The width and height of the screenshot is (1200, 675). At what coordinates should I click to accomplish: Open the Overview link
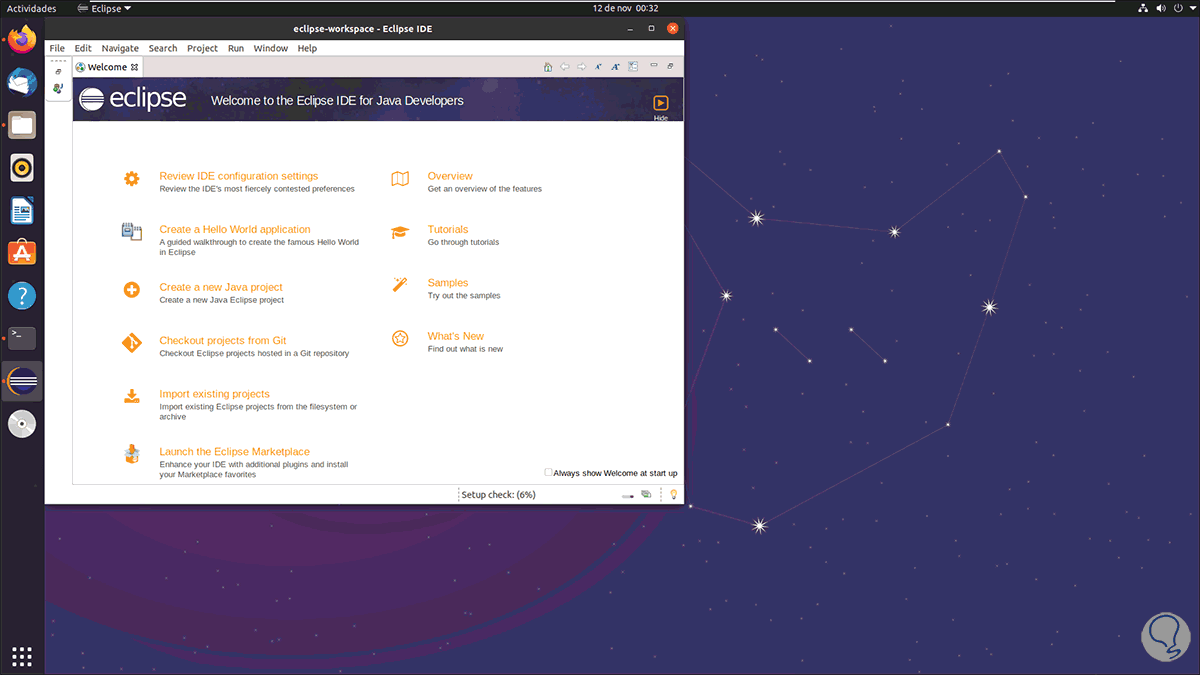[450, 176]
